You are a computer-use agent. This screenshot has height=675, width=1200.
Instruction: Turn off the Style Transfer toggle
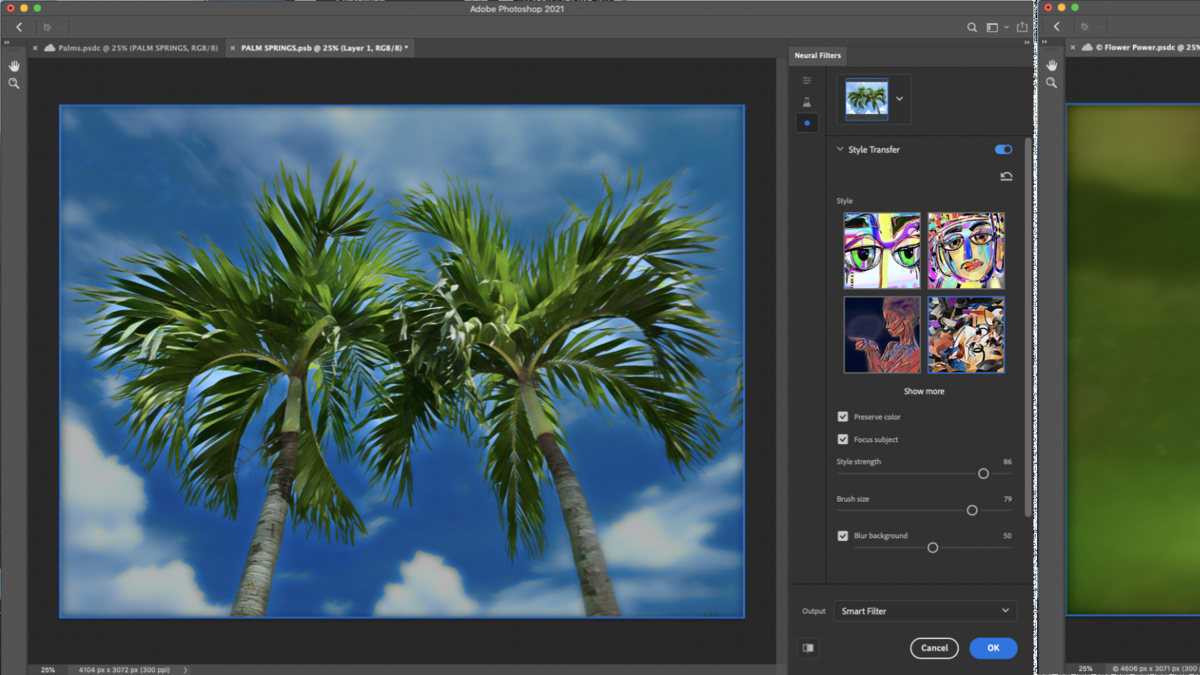coord(1003,150)
